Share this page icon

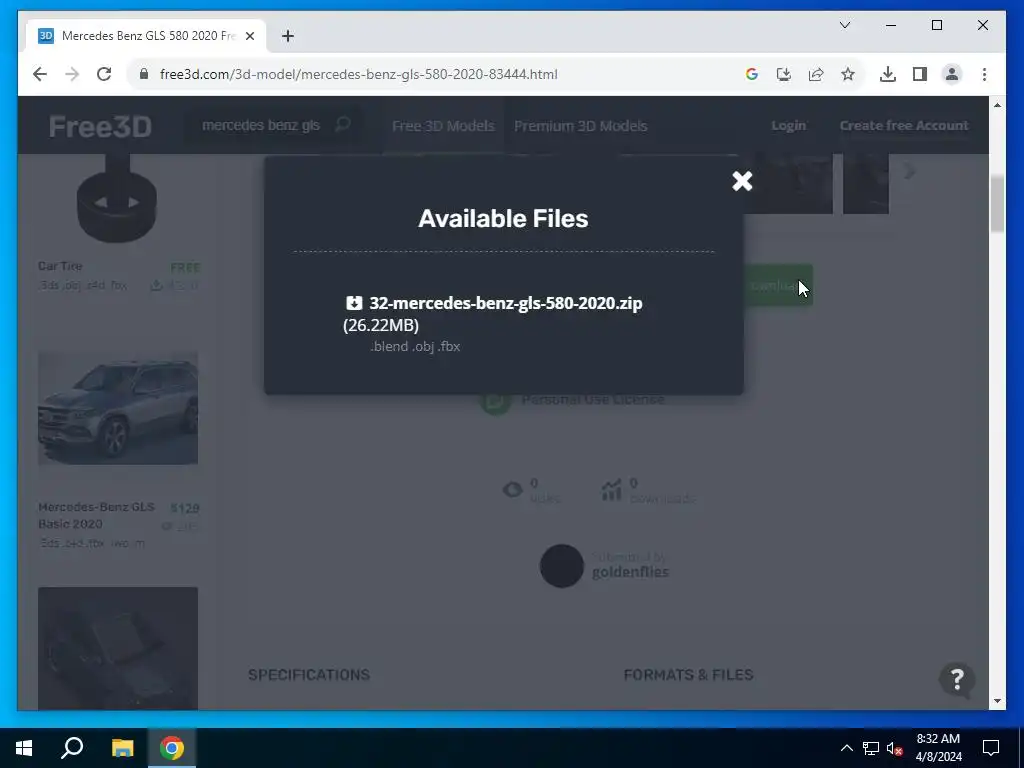816,74
